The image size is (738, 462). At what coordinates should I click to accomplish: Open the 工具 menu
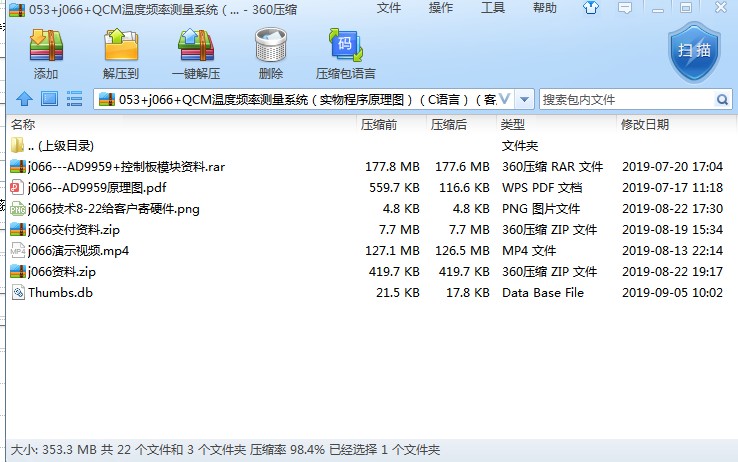(492, 8)
